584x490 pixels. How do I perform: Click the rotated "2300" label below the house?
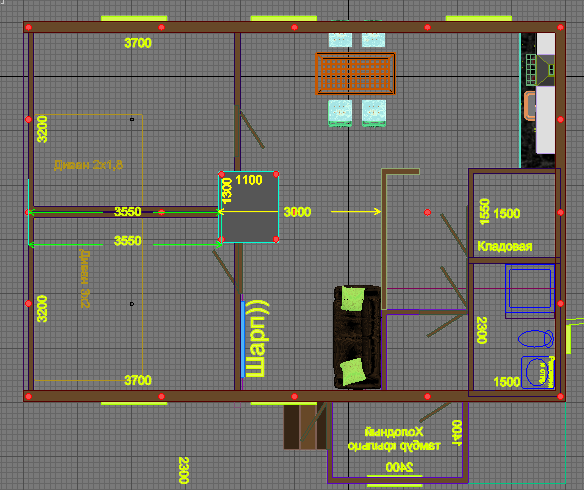click(184, 470)
